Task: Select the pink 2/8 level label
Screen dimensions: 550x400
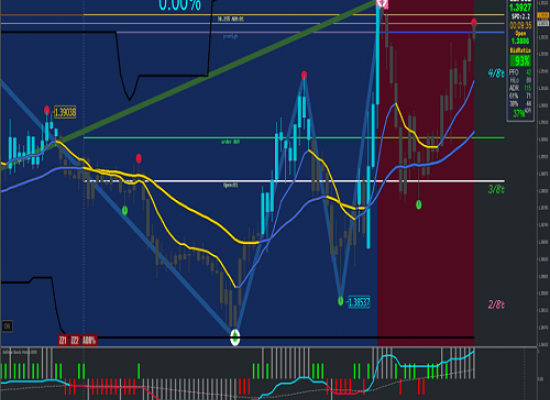Action: 496,304
